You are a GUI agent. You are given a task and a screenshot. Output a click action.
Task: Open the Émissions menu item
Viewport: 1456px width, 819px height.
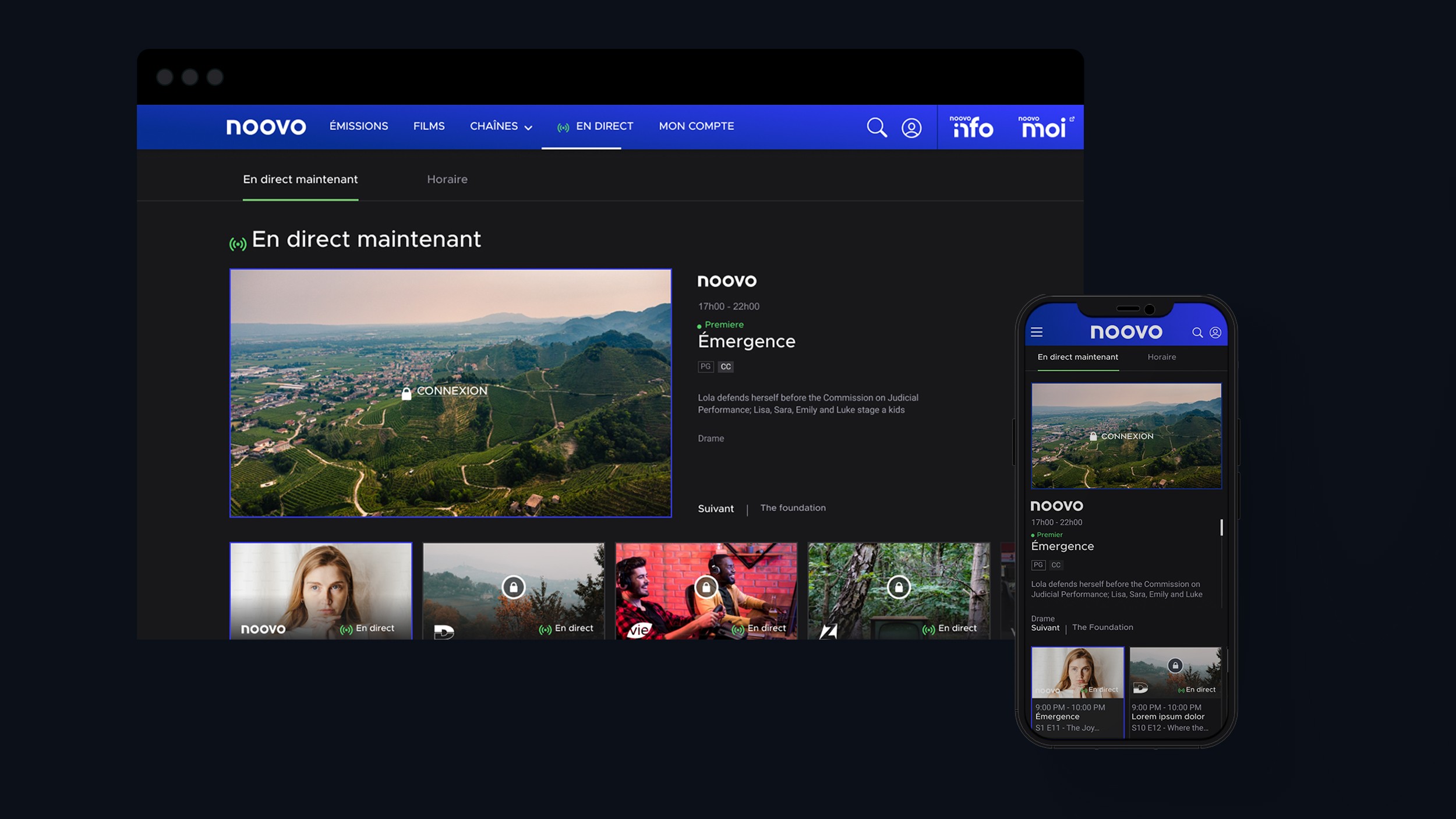point(358,126)
